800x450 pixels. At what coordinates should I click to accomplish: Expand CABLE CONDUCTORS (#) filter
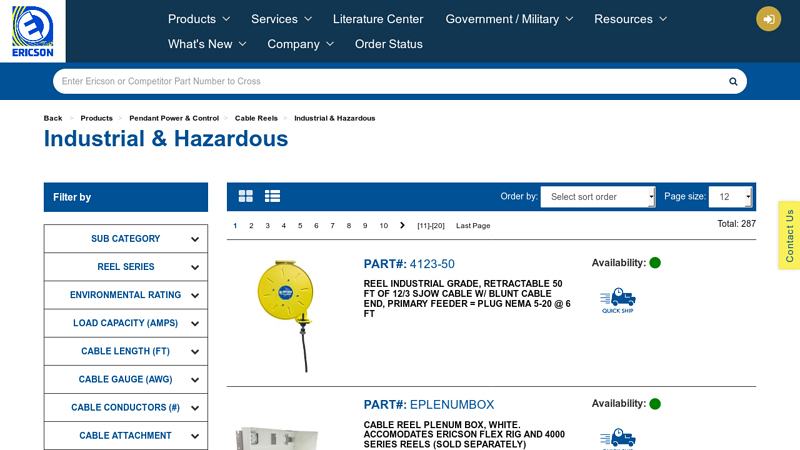pyautogui.click(x=126, y=407)
